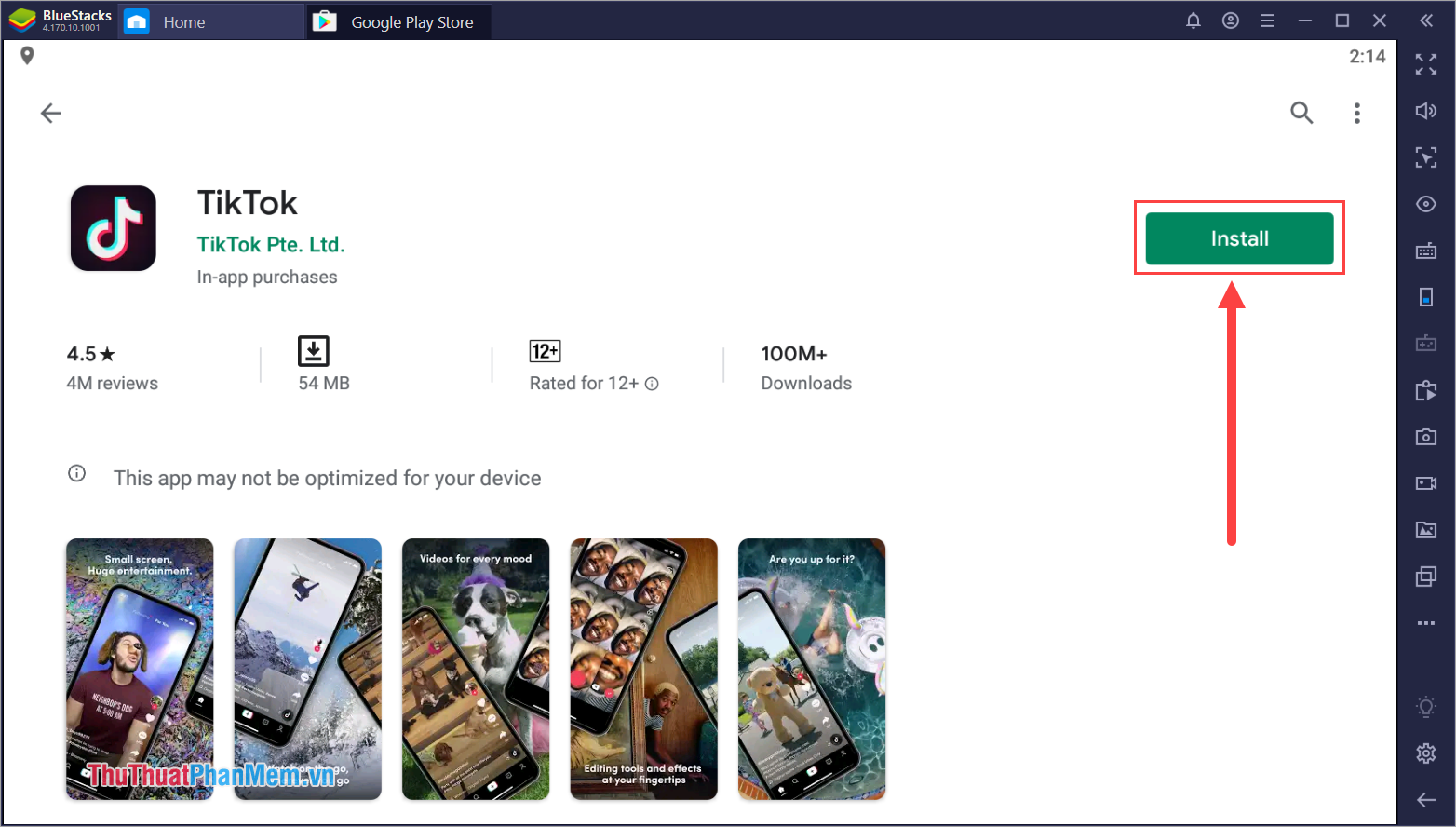Rotate the device with the phone icon
Screen dimensions: 1456x827
coord(1426,297)
